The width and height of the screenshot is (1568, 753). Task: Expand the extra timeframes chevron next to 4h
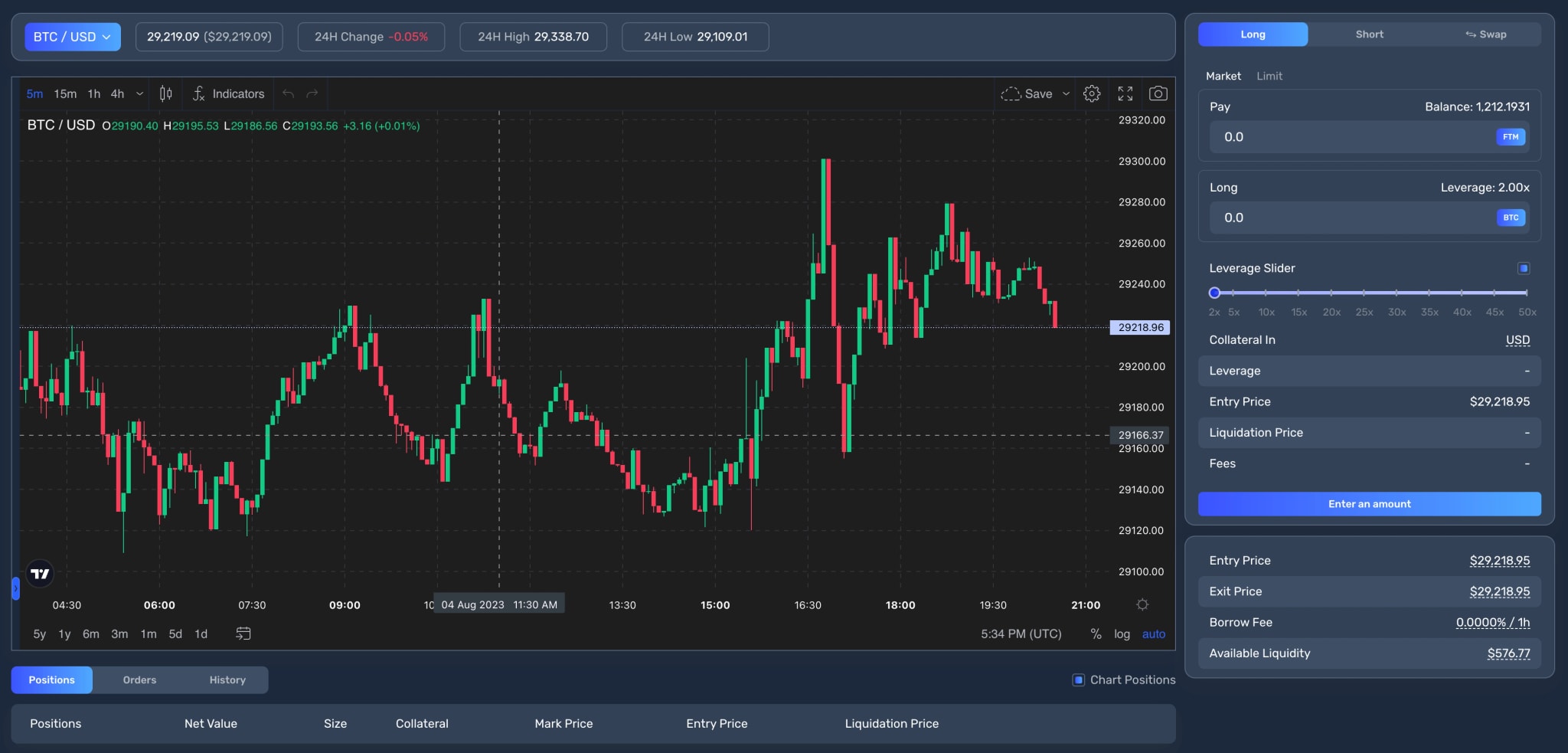pos(139,93)
